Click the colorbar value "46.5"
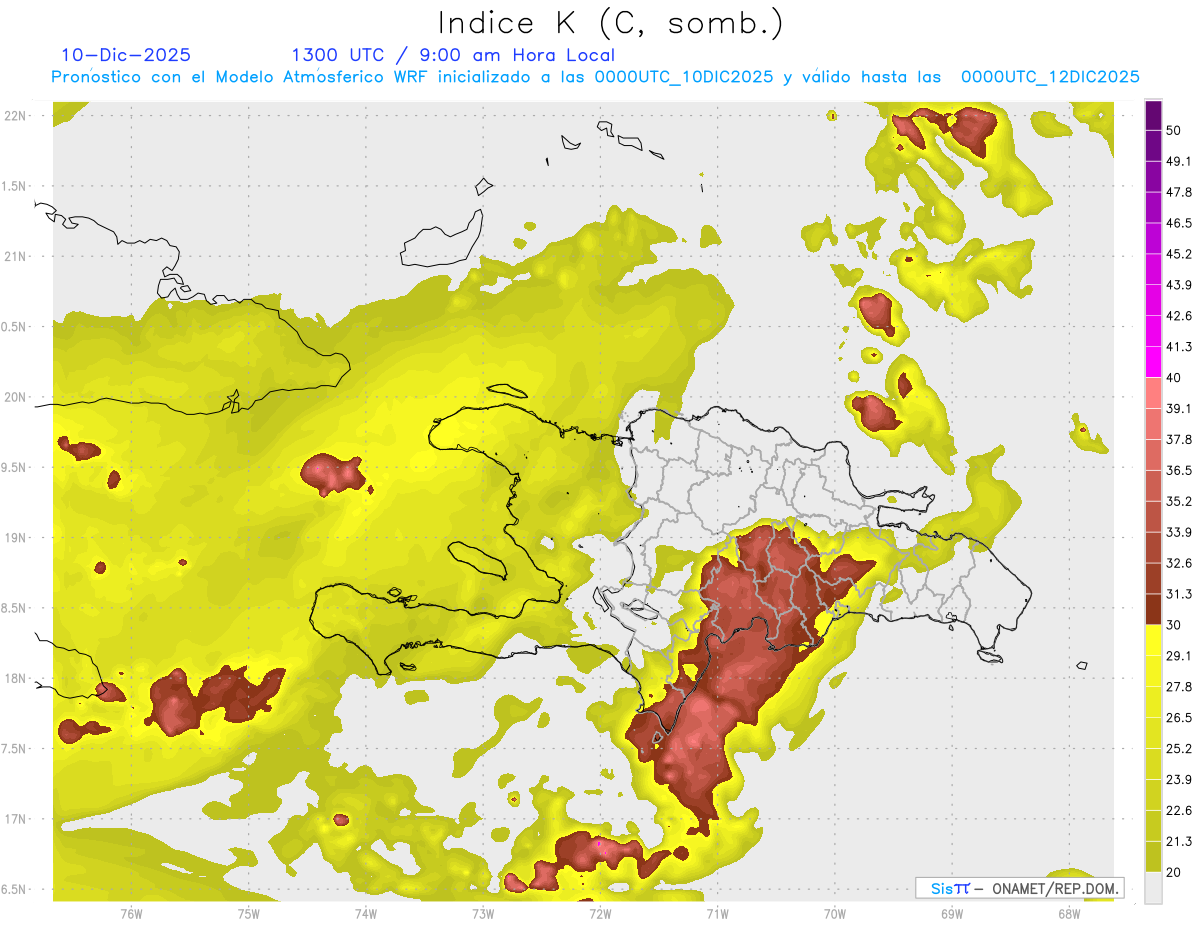 point(1180,223)
